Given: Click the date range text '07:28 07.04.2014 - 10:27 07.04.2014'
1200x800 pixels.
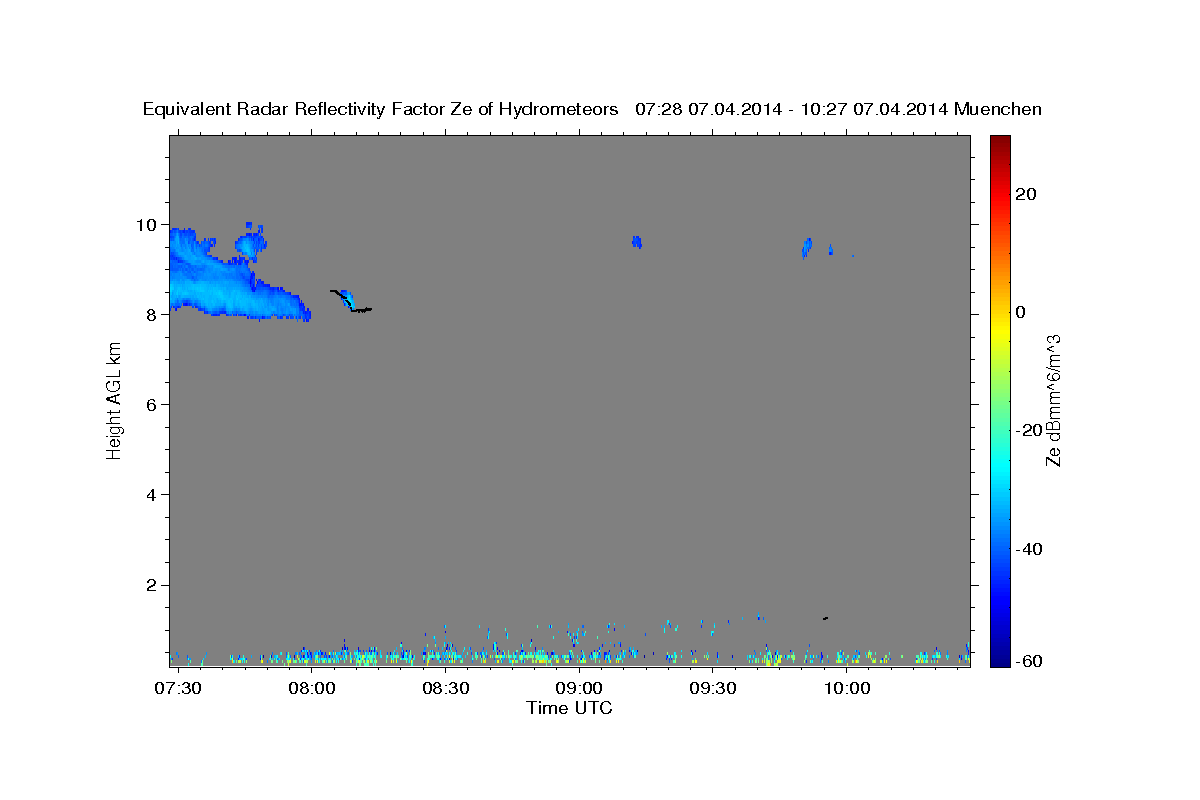Looking at the screenshot, I should 792,109.
